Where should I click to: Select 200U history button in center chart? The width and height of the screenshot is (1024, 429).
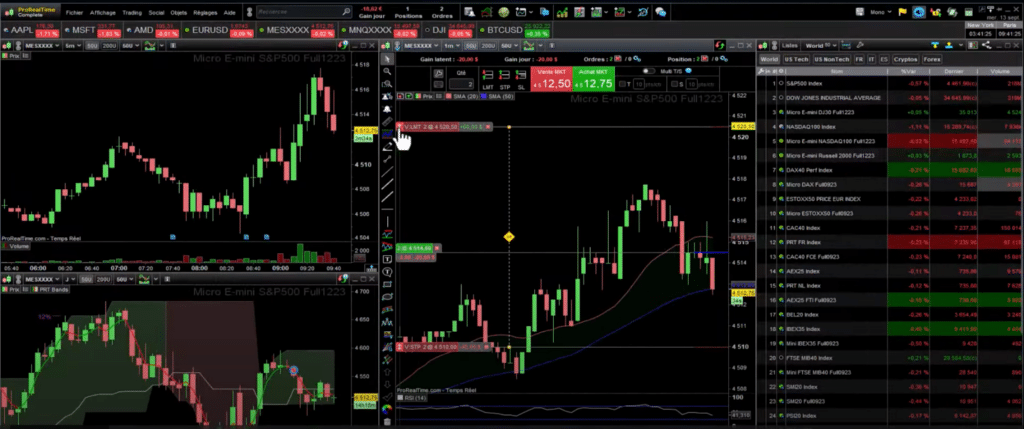pos(488,46)
